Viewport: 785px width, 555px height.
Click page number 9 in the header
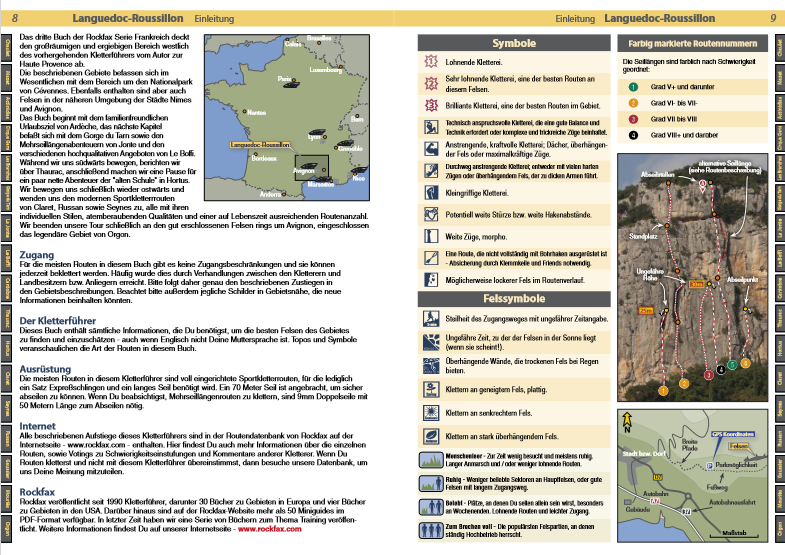pyautogui.click(x=773, y=19)
